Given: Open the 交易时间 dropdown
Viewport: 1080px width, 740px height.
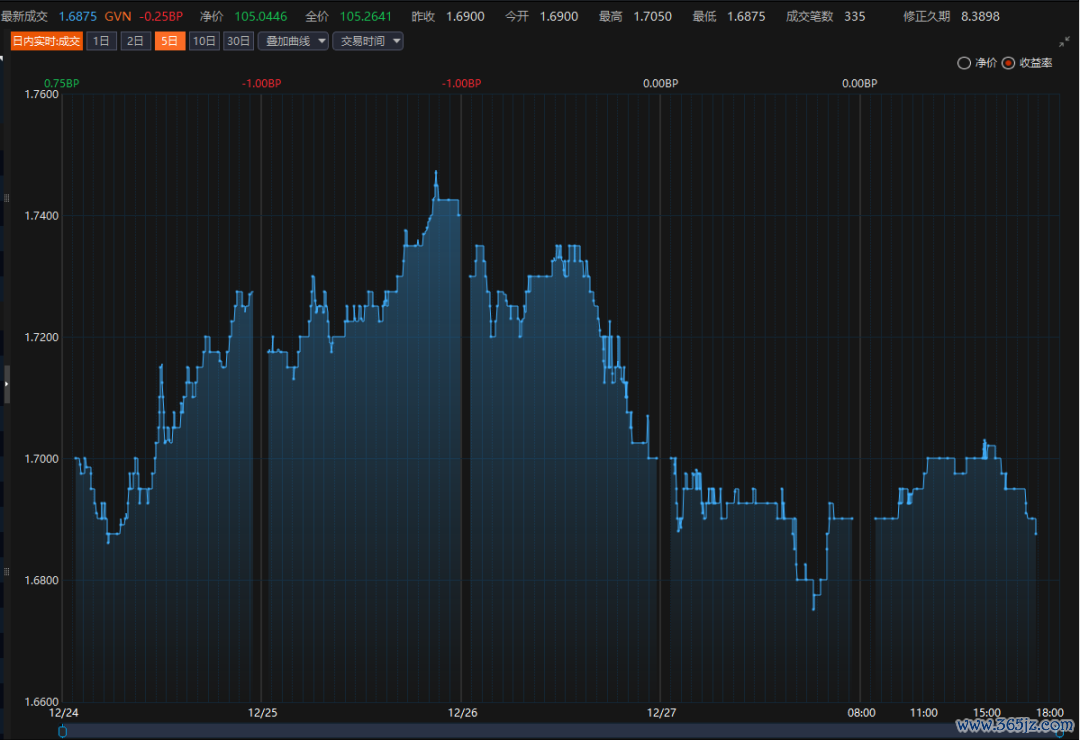Looking at the screenshot, I should [368, 41].
